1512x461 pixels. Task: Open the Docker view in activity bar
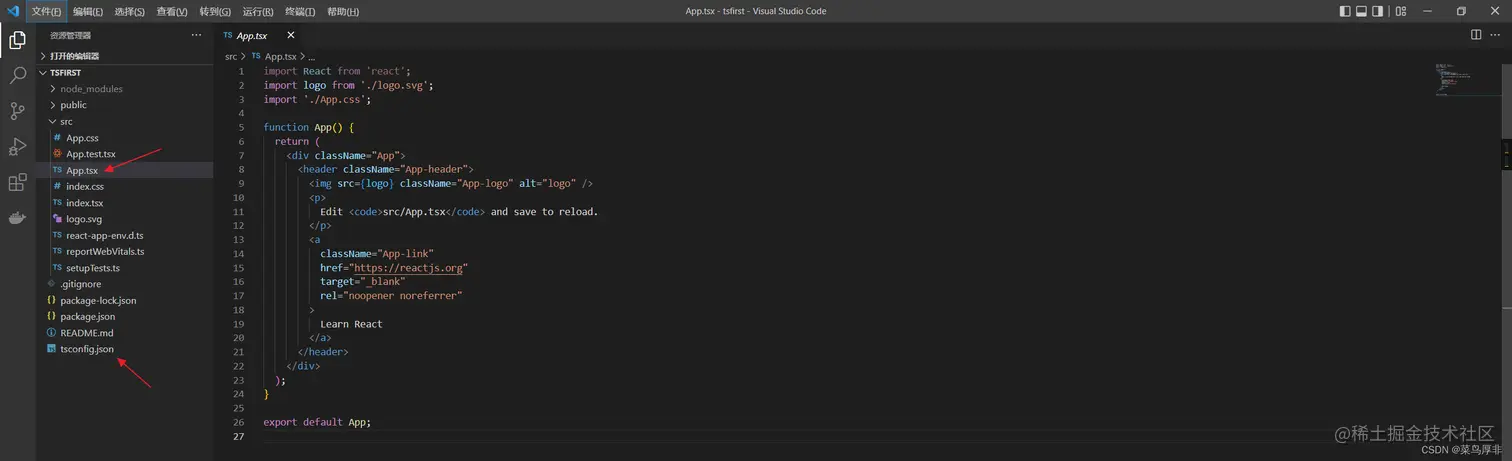coord(17,218)
